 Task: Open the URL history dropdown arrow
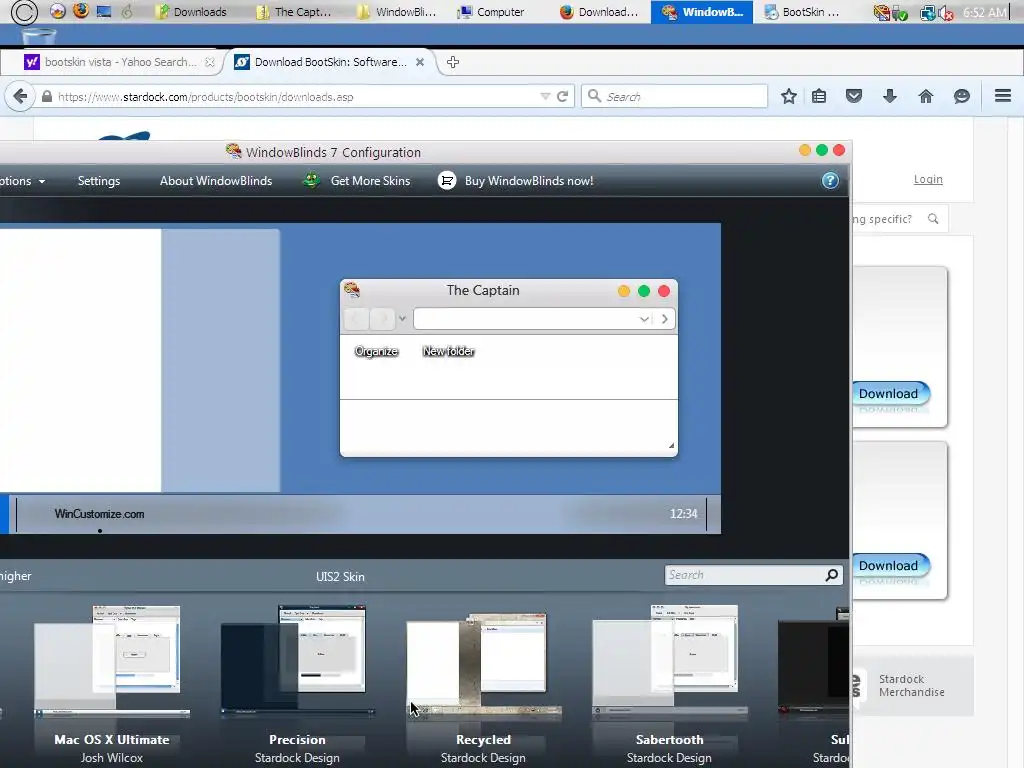[545, 97]
